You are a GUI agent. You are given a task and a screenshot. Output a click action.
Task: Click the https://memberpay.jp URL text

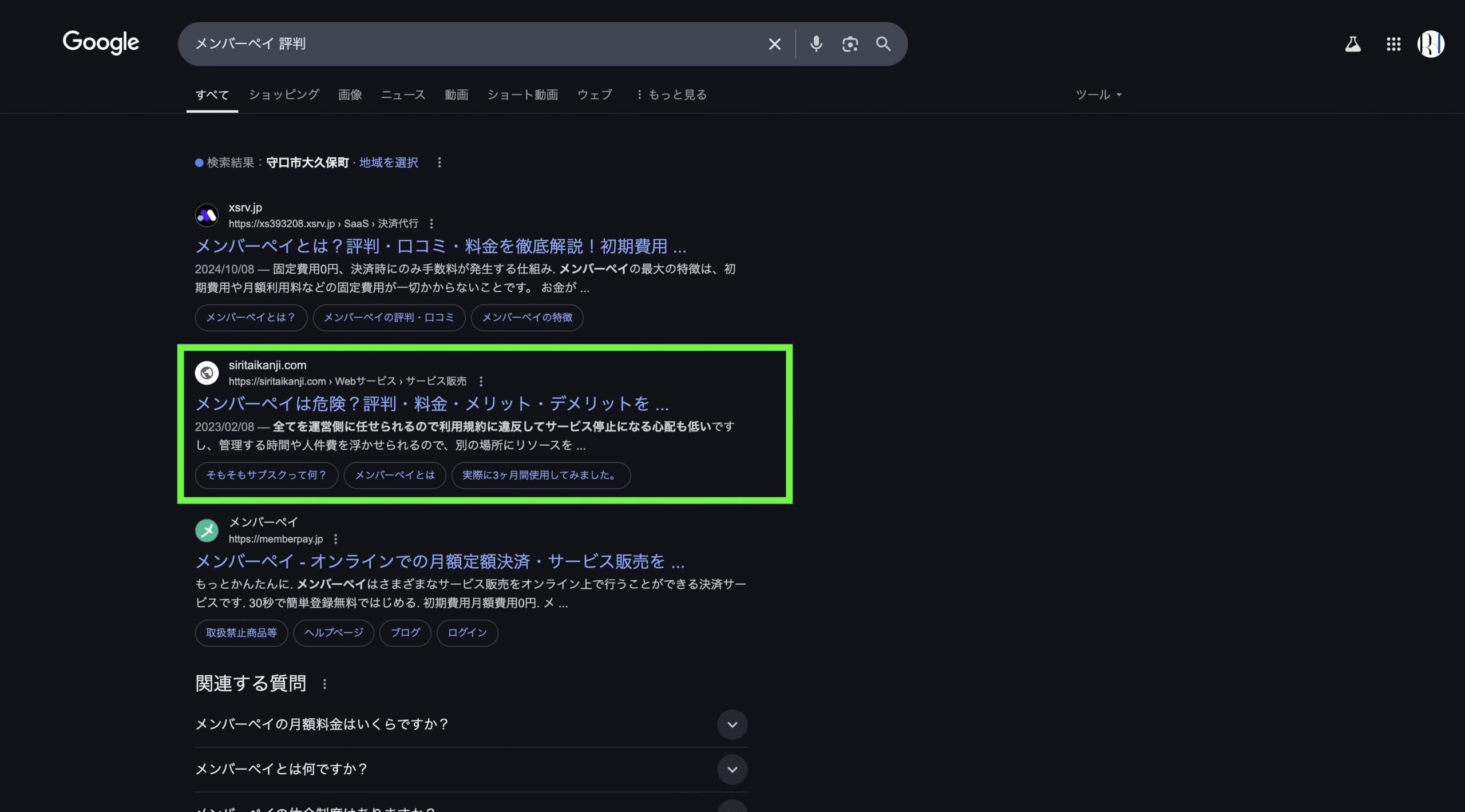(x=276, y=539)
